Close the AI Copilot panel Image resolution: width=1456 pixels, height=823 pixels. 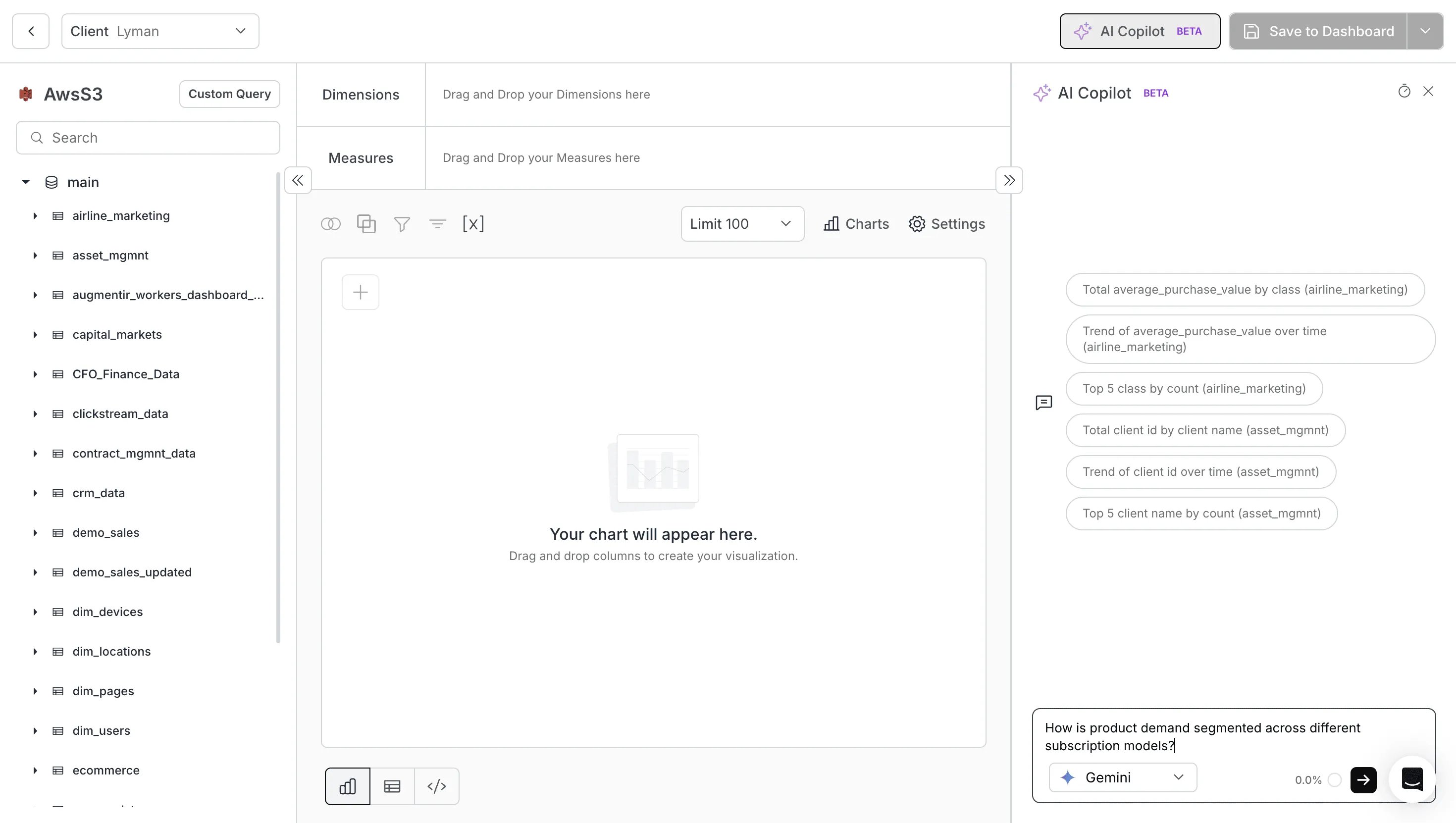pos(1428,92)
